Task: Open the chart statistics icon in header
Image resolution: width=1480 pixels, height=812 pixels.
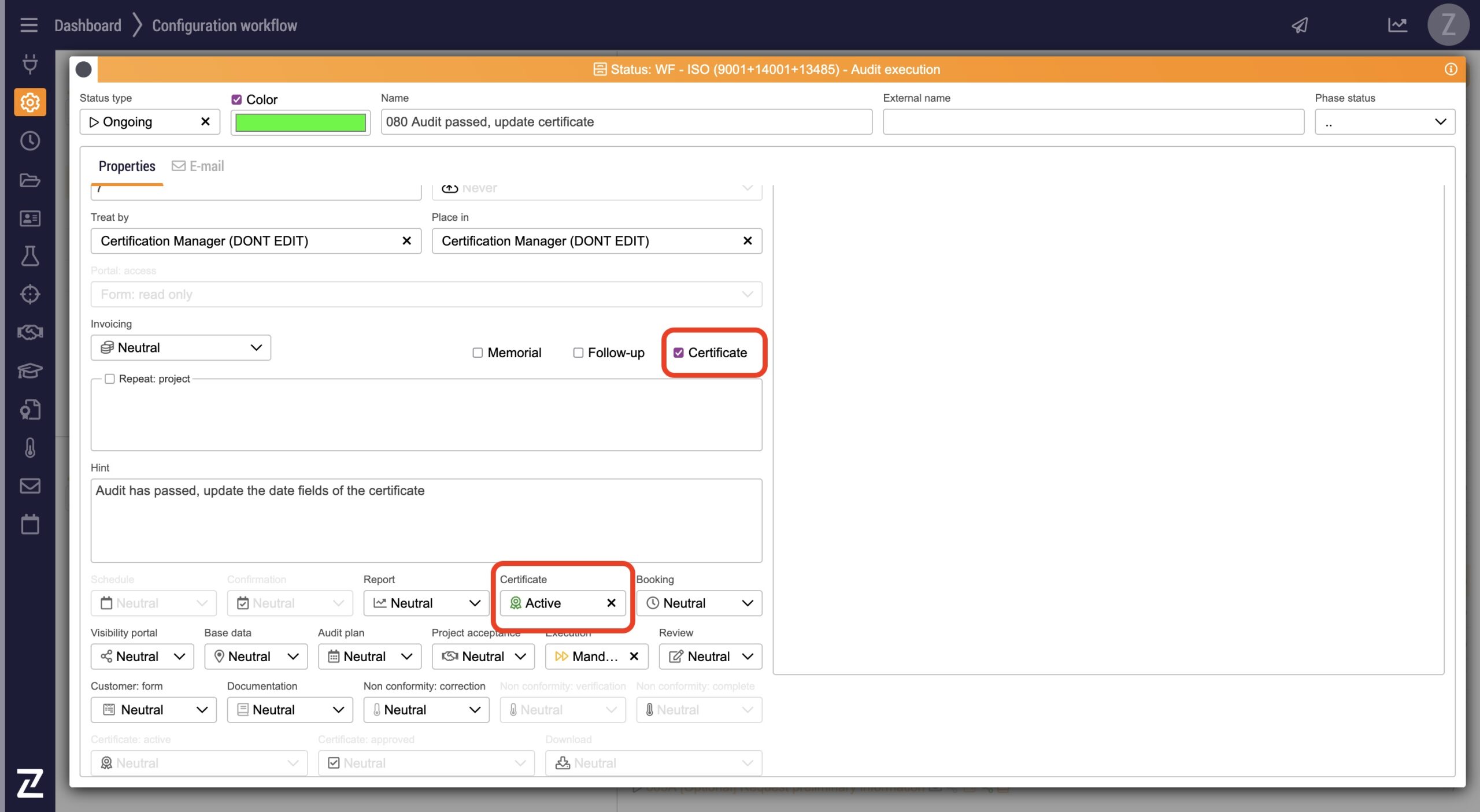Action: [1397, 25]
